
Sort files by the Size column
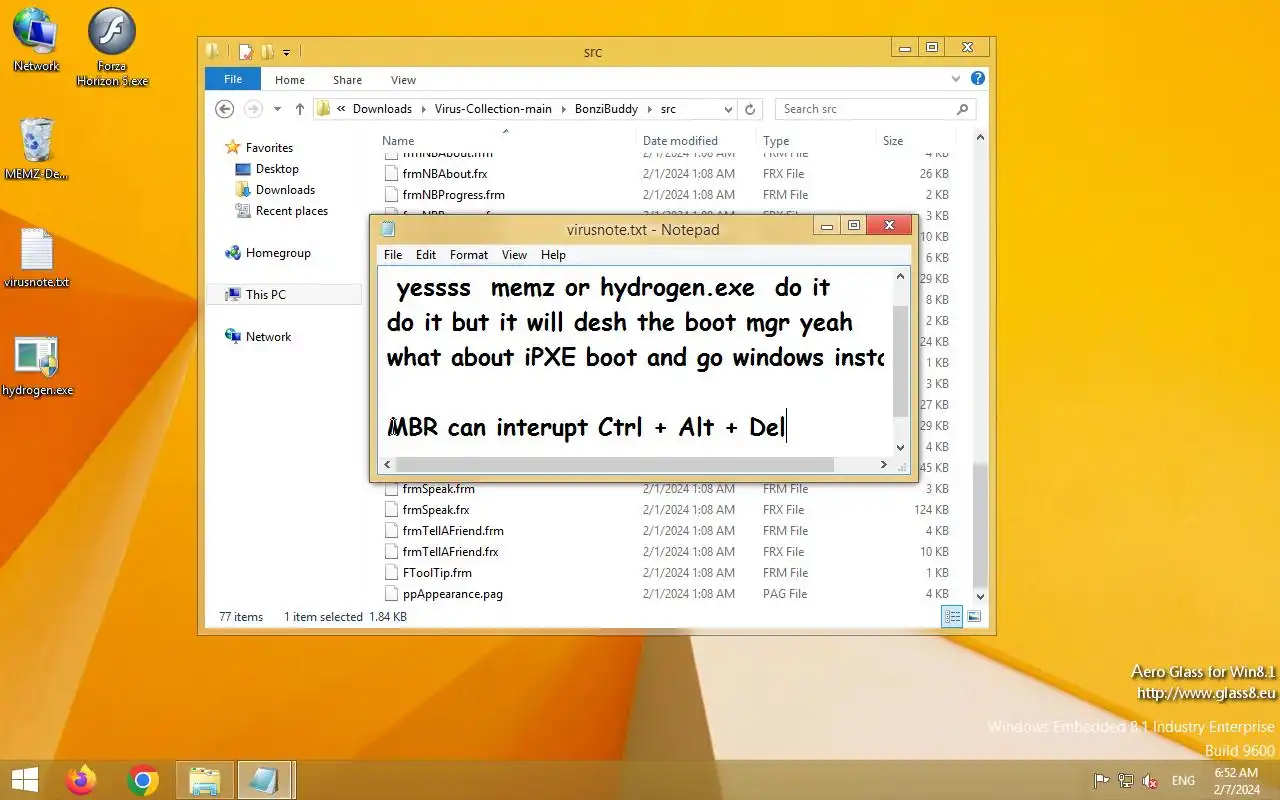pyautogui.click(x=914, y=141)
